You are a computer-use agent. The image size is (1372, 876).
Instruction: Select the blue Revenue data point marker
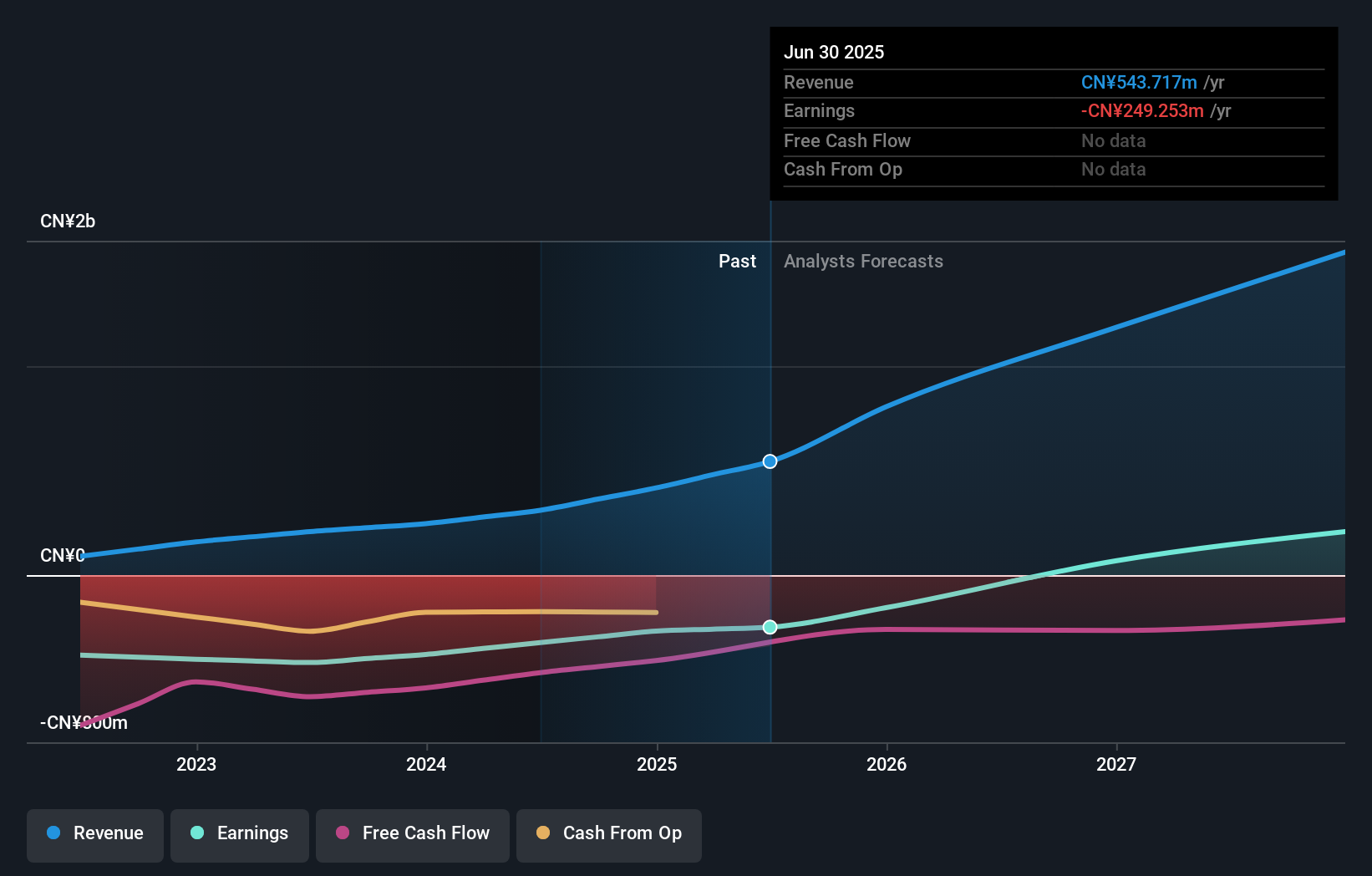pyautogui.click(x=770, y=461)
